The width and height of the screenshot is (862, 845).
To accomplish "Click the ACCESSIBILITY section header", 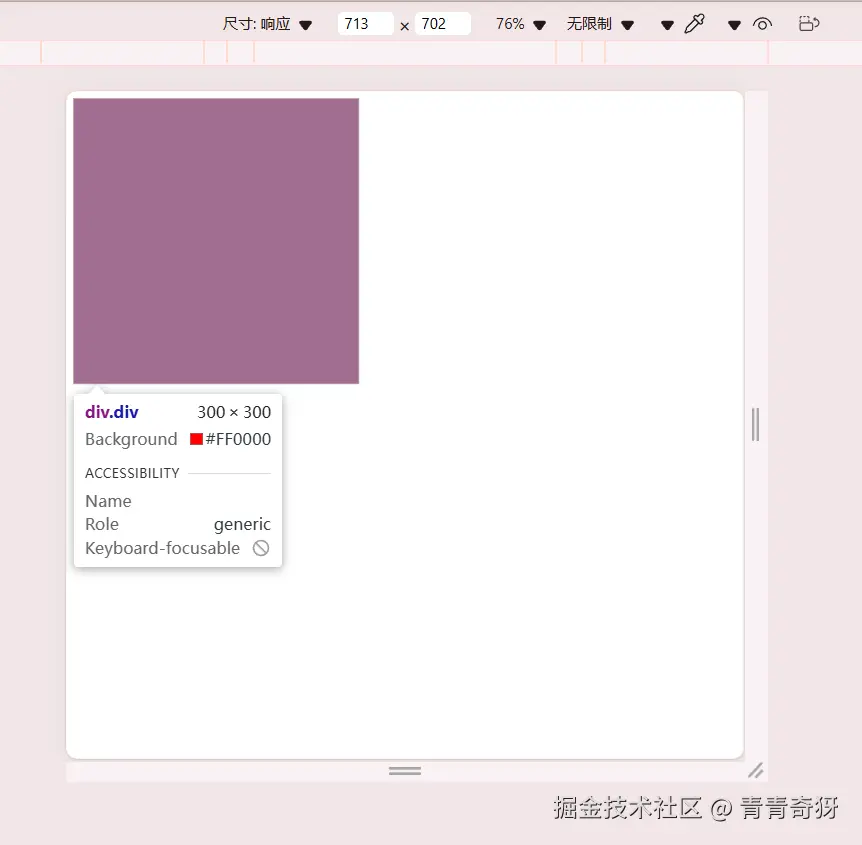I will 132,473.
